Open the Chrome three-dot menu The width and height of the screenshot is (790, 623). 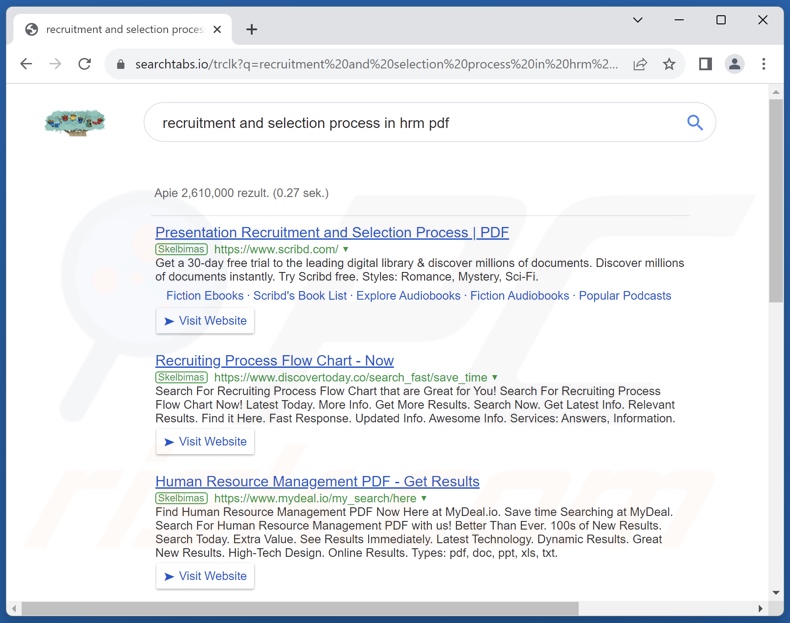pos(764,64)
